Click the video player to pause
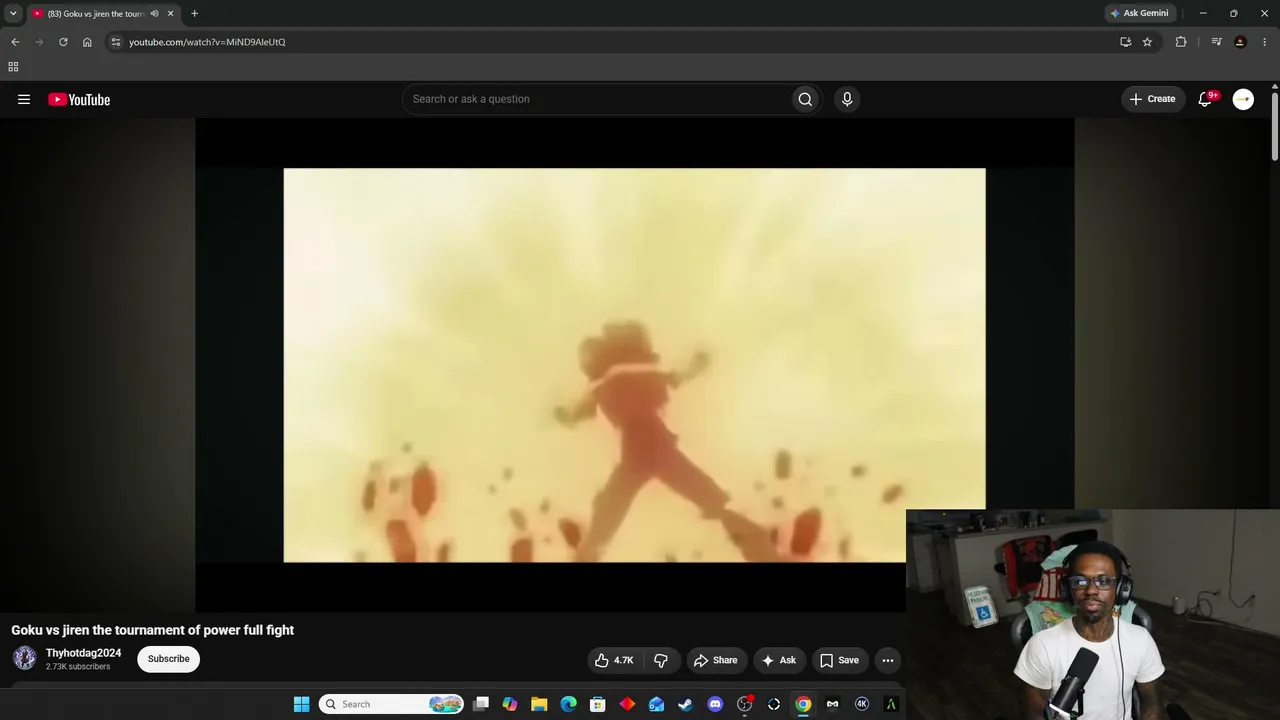 coord(634,365)
